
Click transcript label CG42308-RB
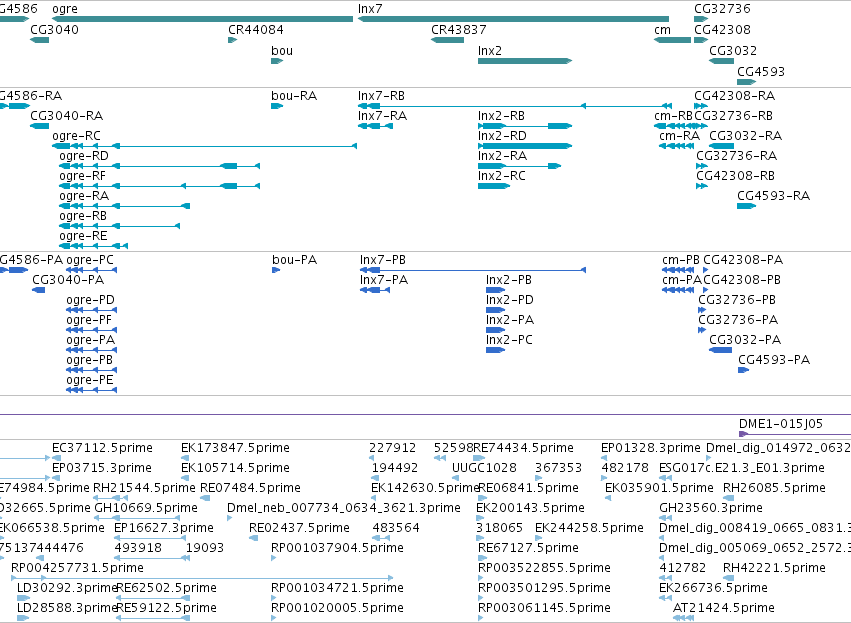pos(735,176)
